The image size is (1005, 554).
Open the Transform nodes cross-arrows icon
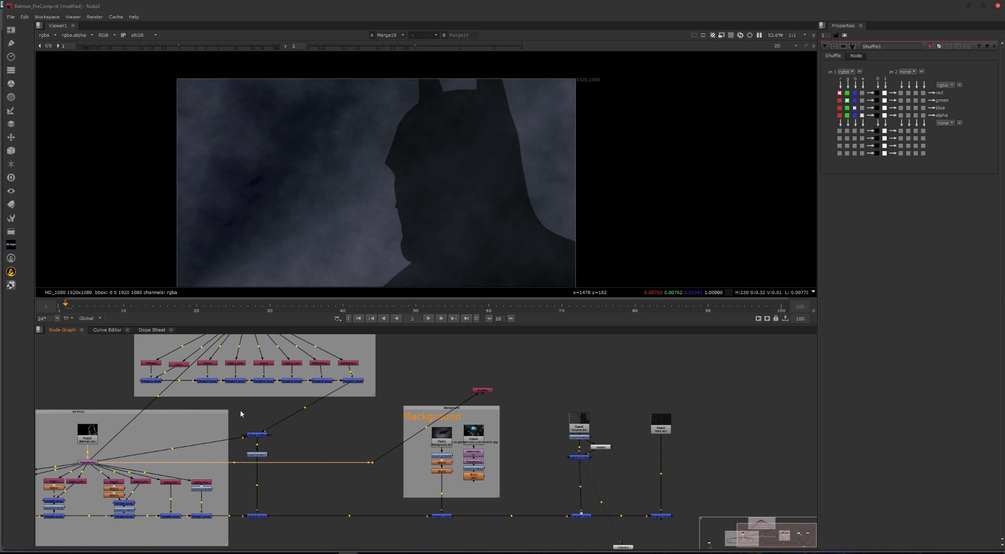point(11,137)
